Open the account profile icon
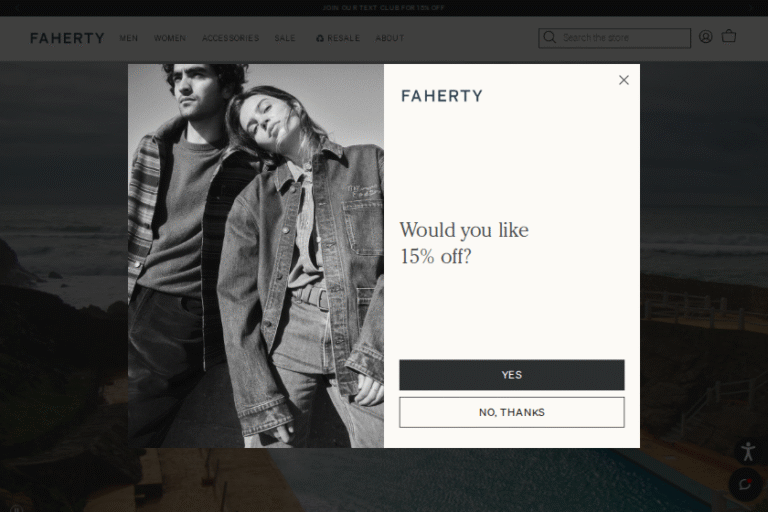 pos(706,37)
